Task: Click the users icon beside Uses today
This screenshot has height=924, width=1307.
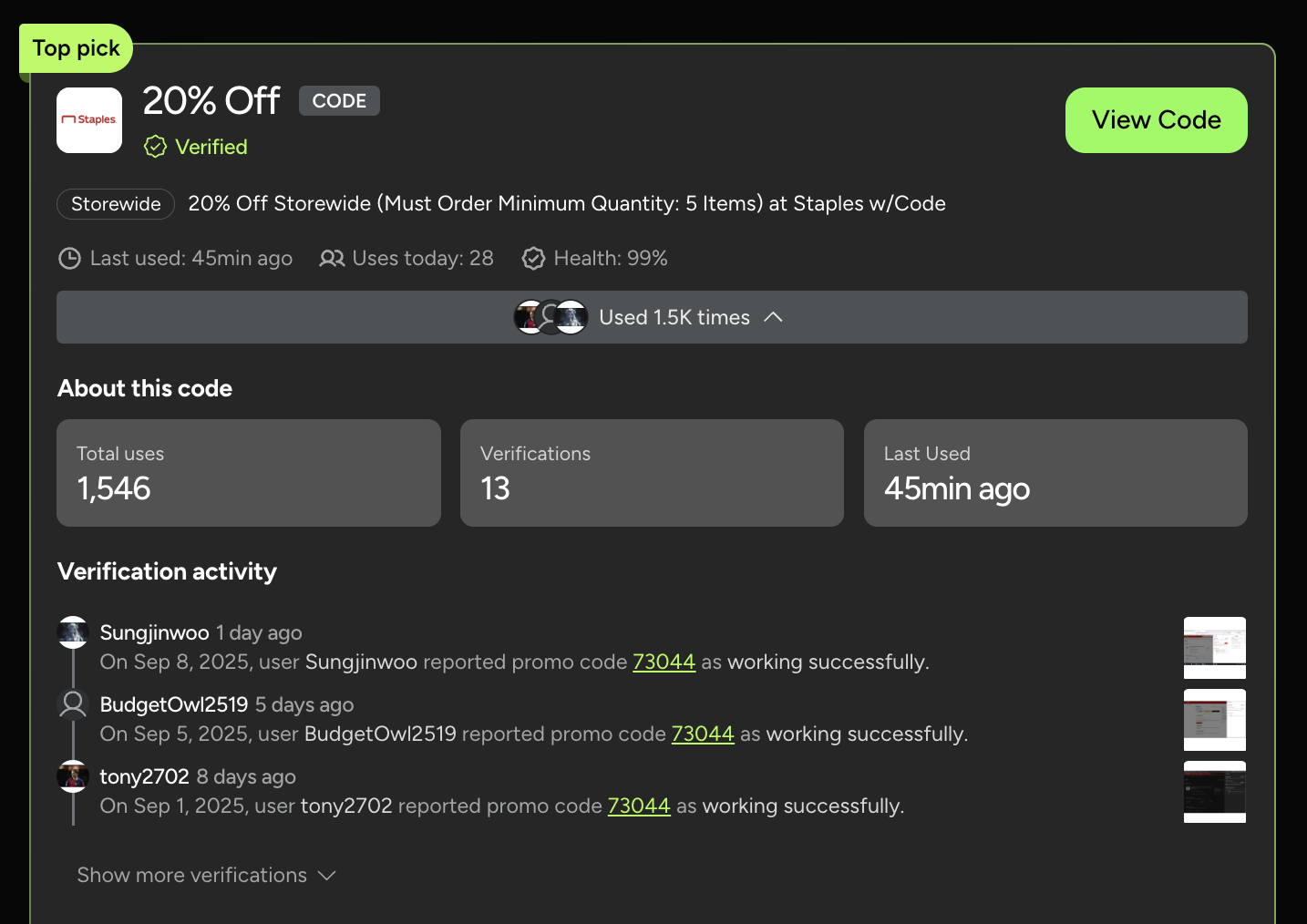Action: [332, 259]
